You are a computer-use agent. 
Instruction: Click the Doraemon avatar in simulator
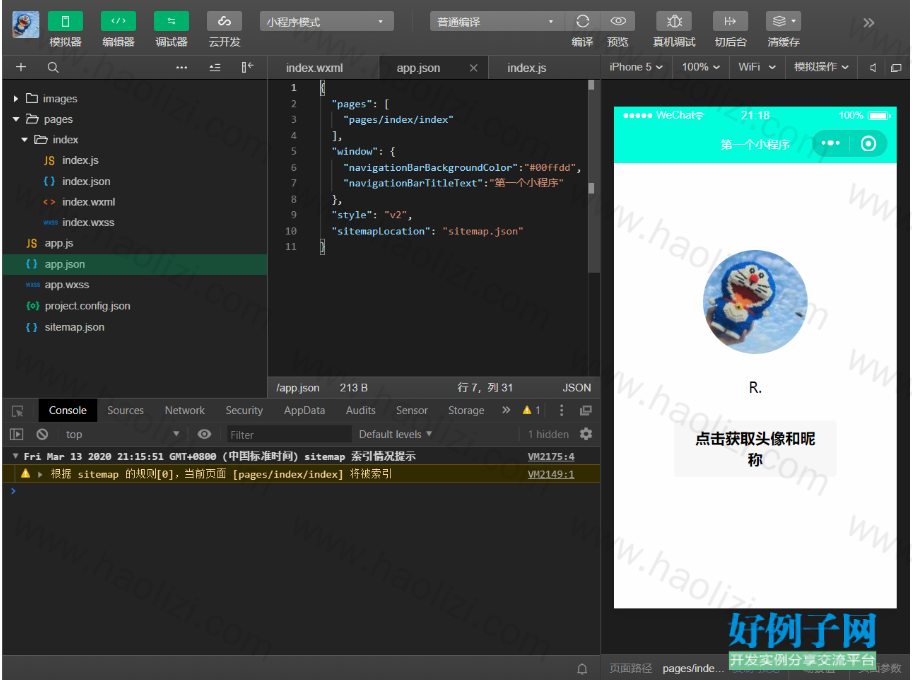point(755,302)
